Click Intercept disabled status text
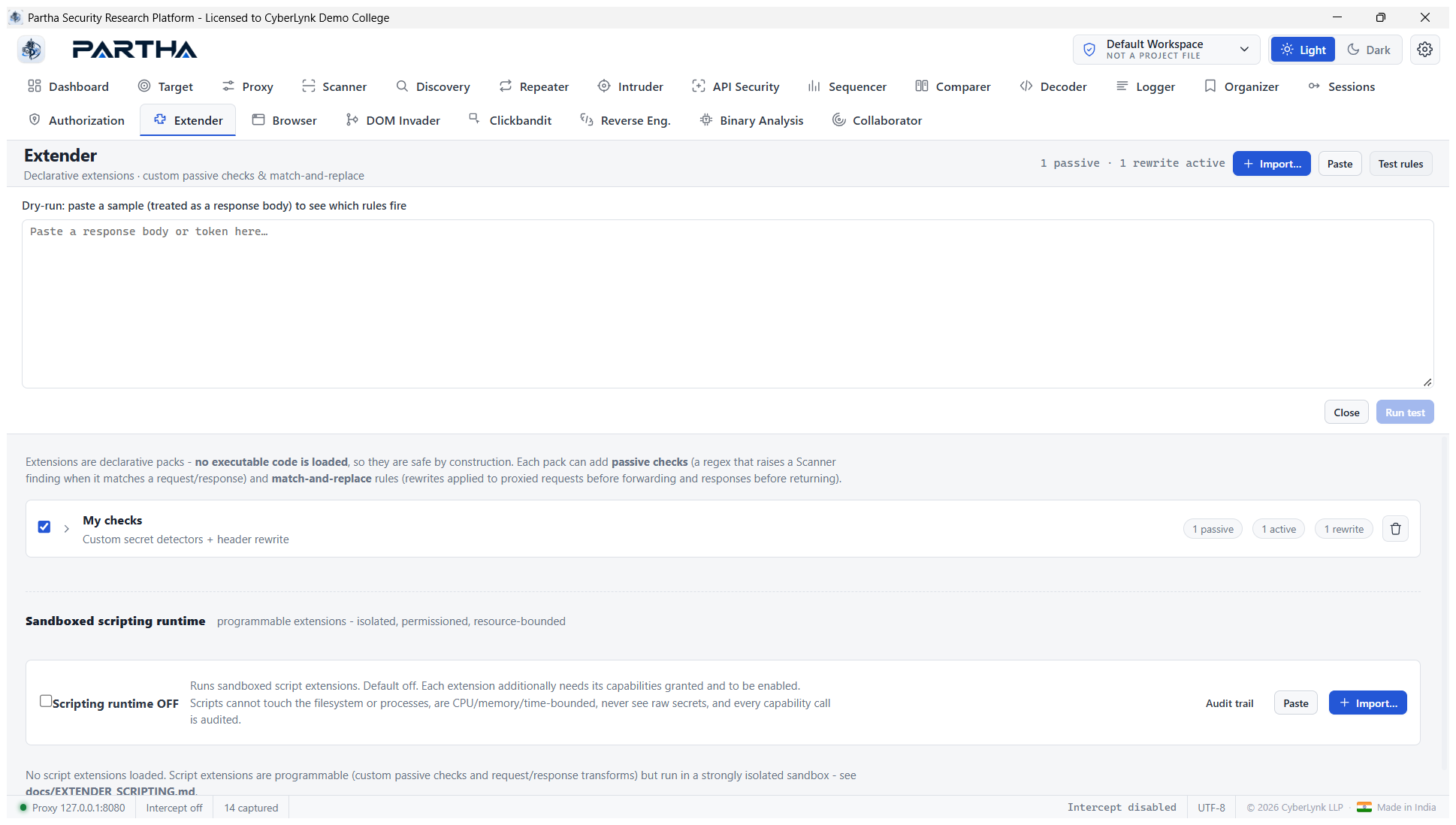 [1122, 807]
